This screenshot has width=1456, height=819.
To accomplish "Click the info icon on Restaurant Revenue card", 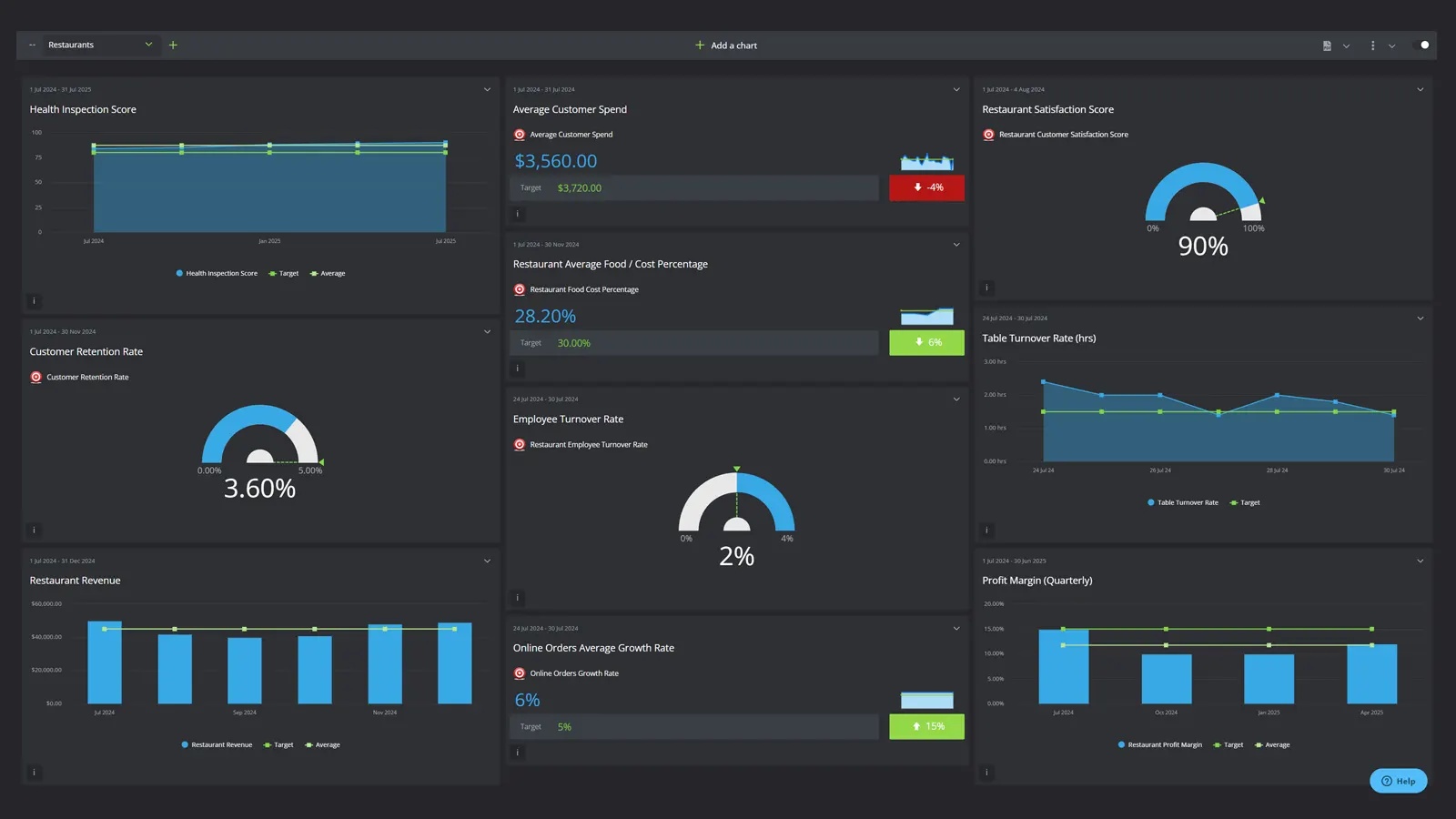I will 34,772.
